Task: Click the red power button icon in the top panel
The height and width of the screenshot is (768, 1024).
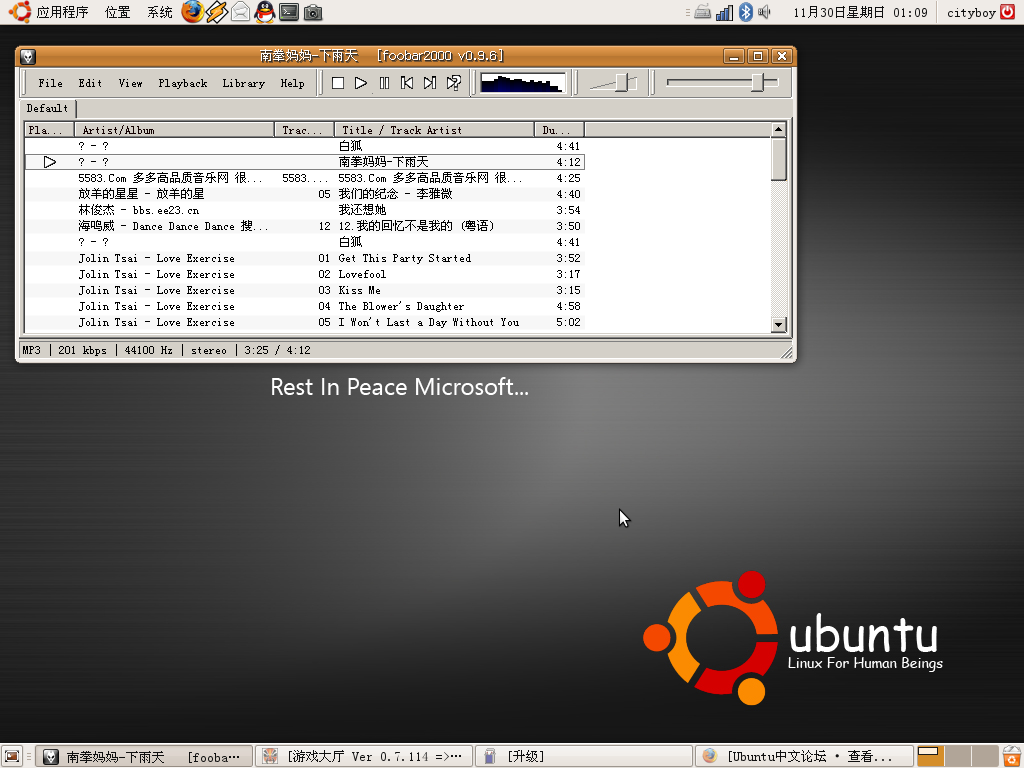Action: click(1009, 12)
